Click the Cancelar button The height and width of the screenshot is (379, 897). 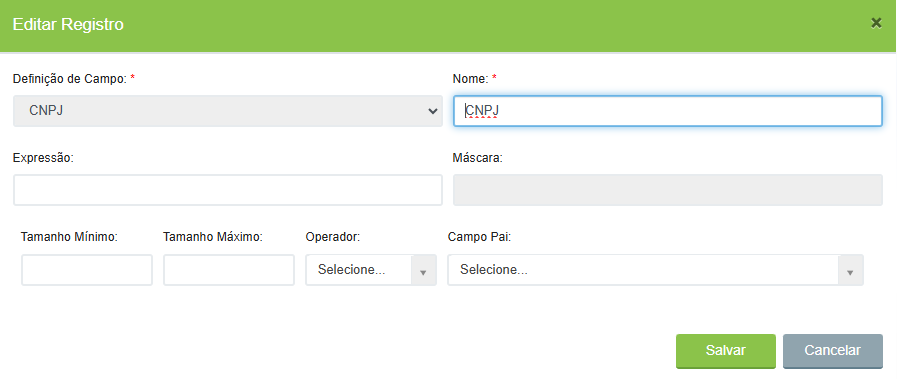pos(832,350)
